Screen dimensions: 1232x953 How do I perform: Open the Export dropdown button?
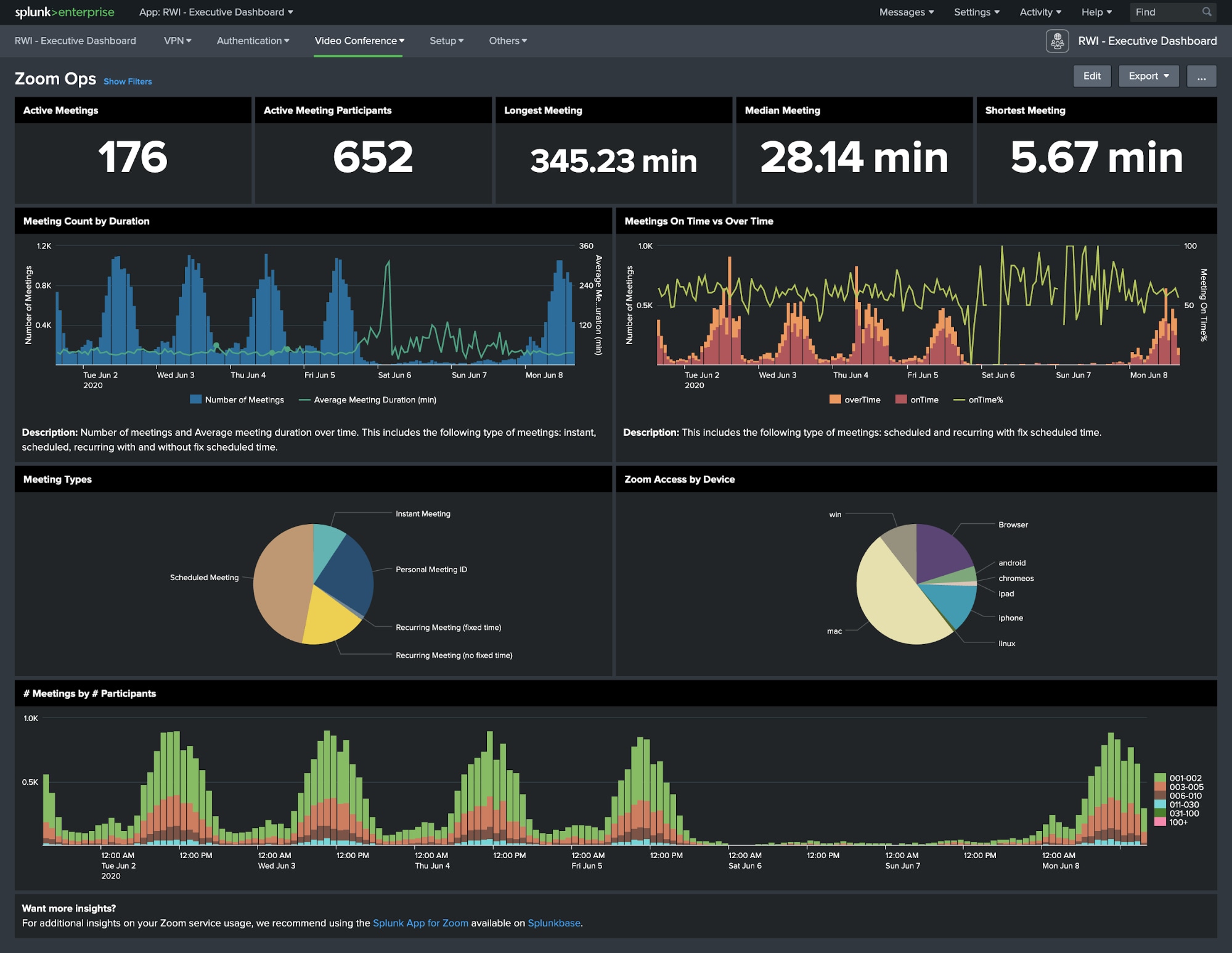pyautogui.click(x=1148, y=76)
